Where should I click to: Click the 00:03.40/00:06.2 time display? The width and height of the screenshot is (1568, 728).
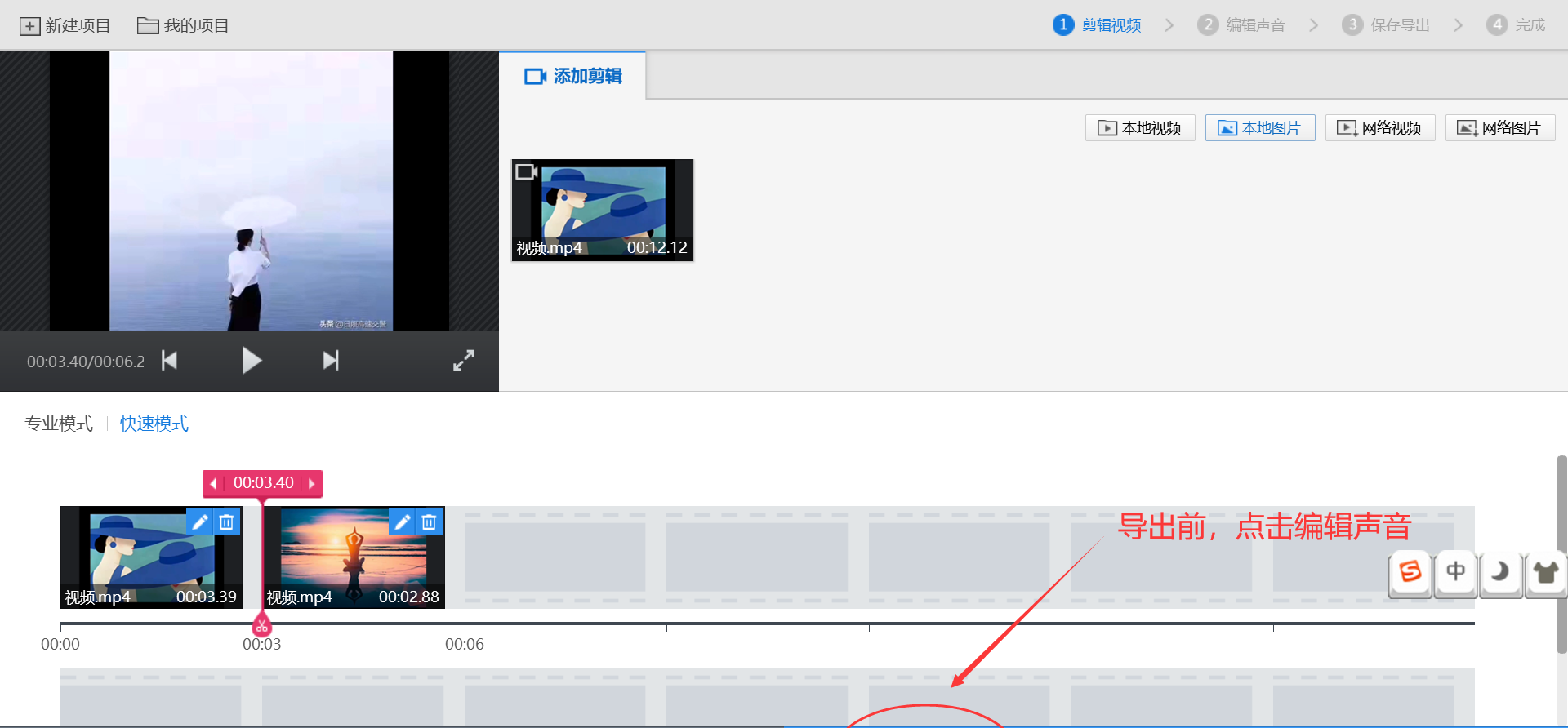click(86, 362)
